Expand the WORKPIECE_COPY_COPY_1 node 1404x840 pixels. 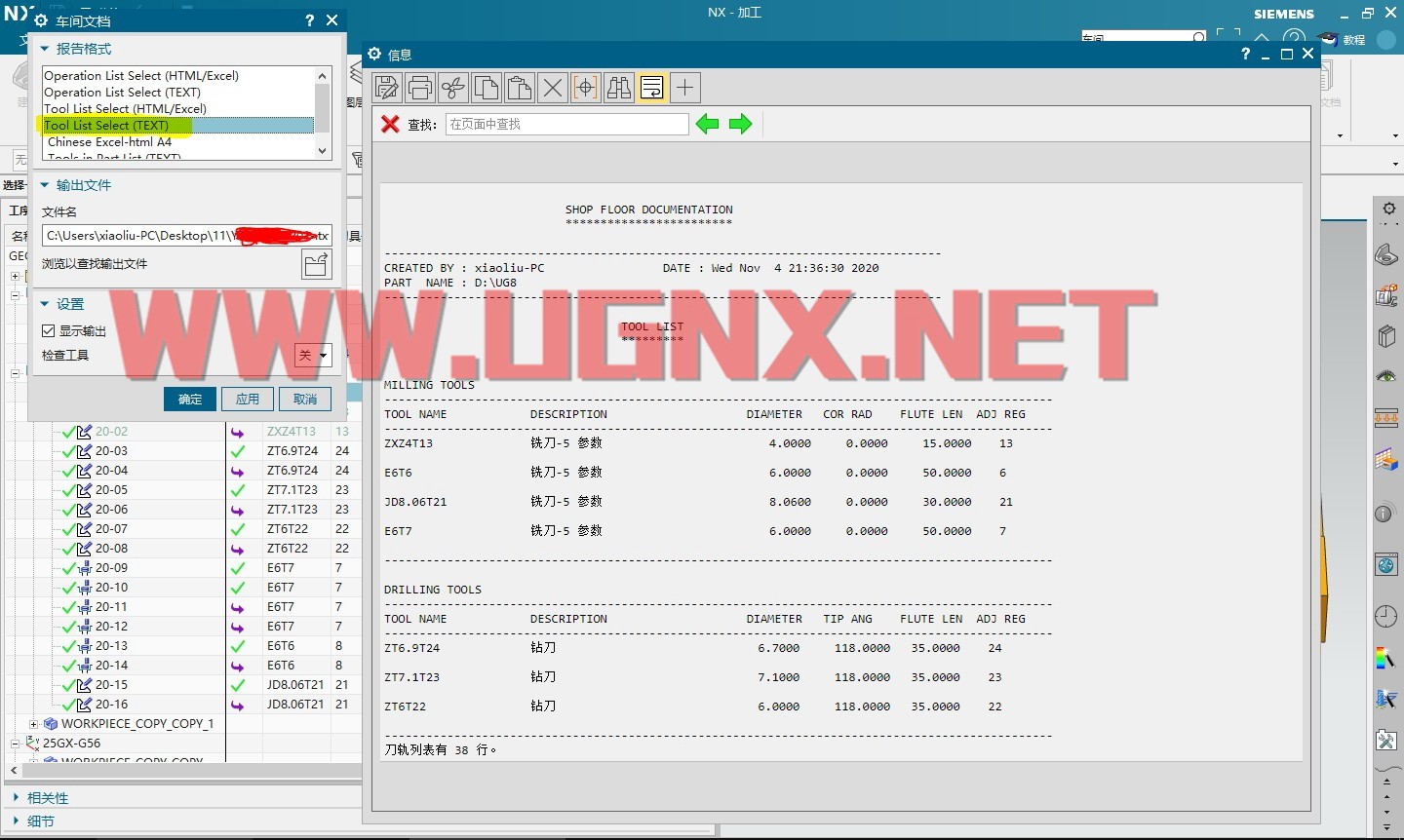(x=33, y=724)
